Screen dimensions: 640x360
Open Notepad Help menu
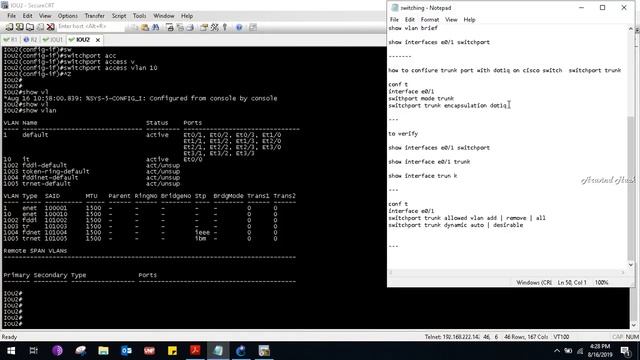[469, 20]
